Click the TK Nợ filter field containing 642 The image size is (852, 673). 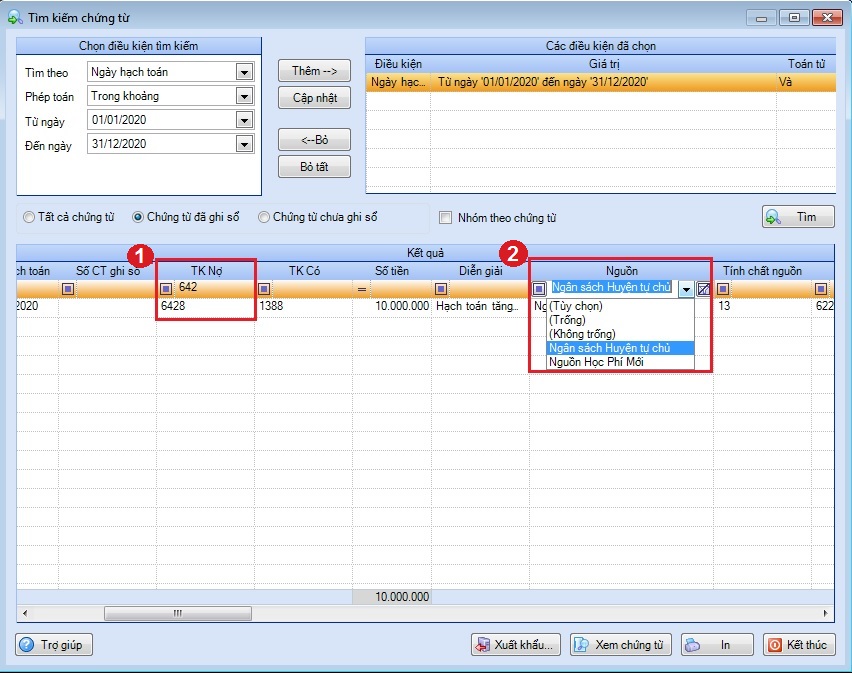(214, 287)
